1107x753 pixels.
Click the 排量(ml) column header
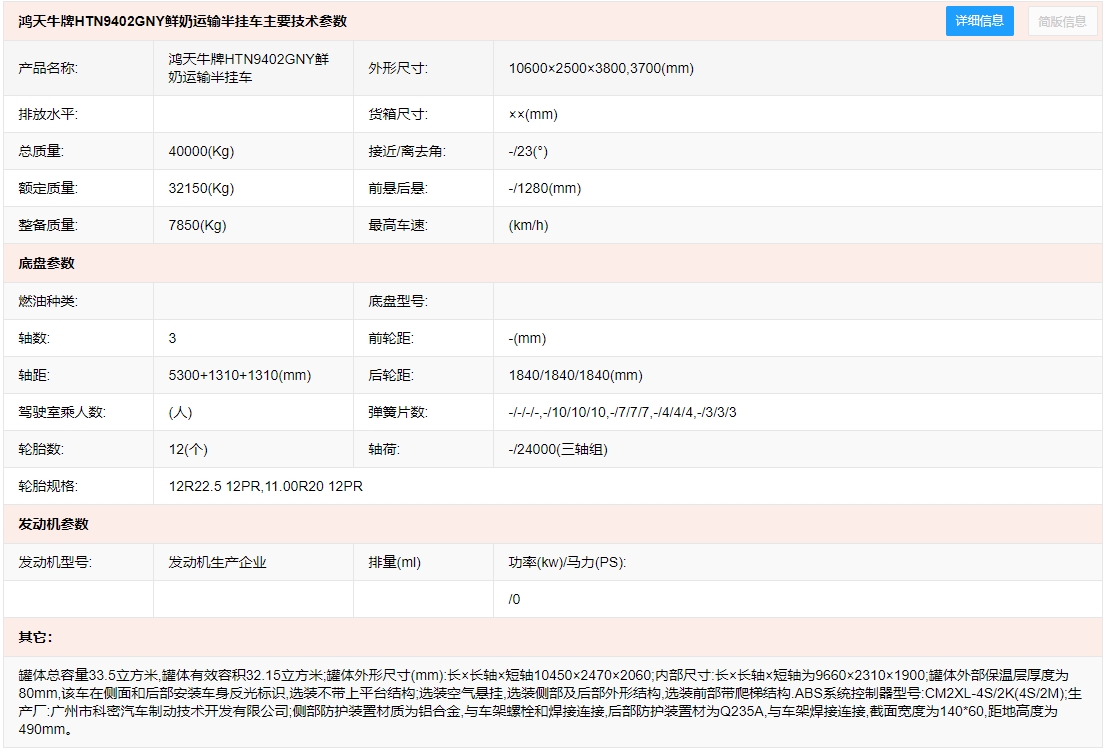point(394,562)
